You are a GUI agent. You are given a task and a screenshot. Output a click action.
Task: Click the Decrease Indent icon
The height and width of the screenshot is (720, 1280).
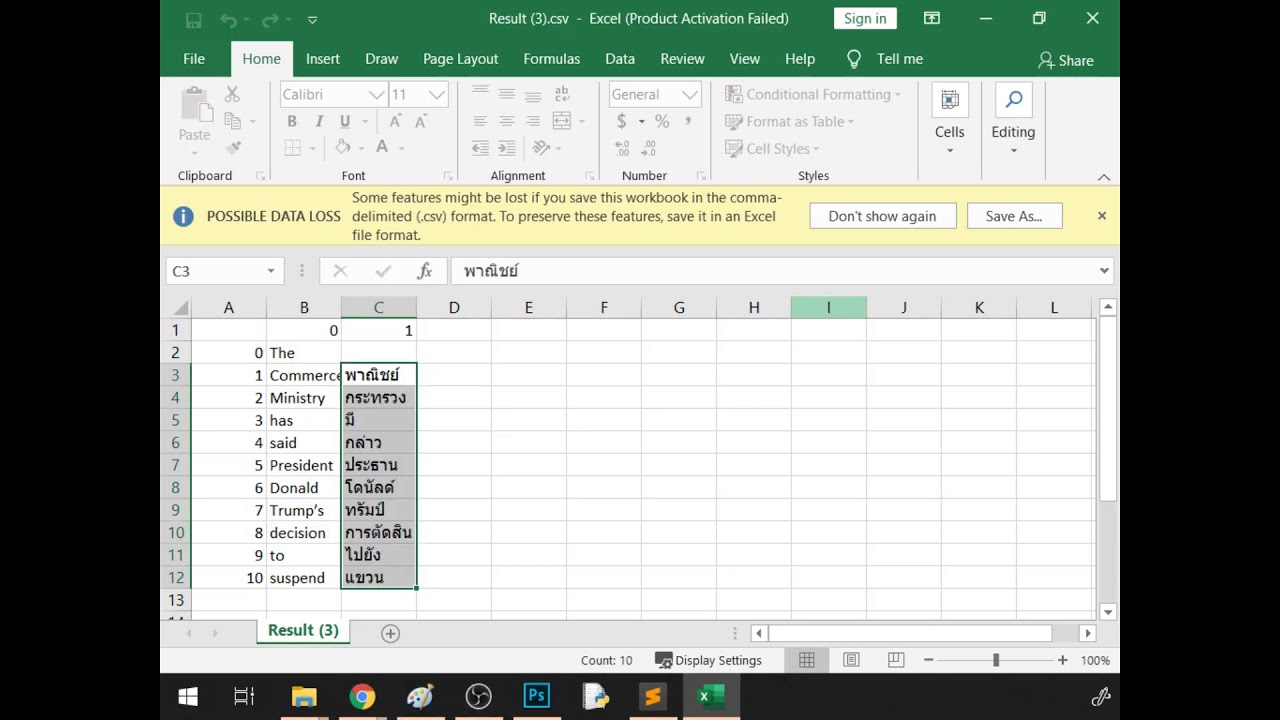[x=480, y=148]
